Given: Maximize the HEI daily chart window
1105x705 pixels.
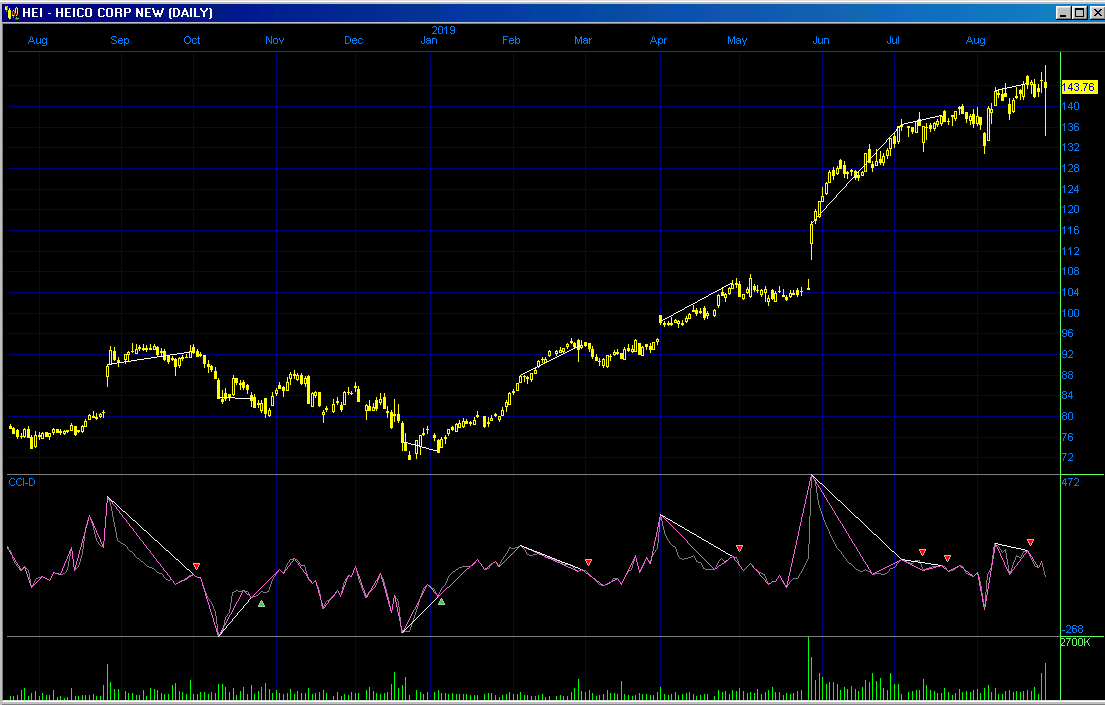Looking at the screenshot, I should [1079, 13].
